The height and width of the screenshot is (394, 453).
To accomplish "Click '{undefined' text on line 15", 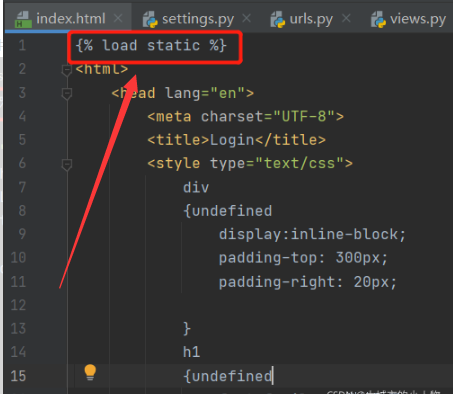I will 228,376.
